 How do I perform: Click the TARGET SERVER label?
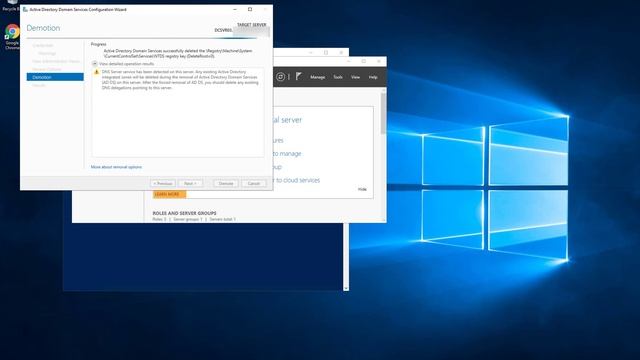tap(251, 25)
